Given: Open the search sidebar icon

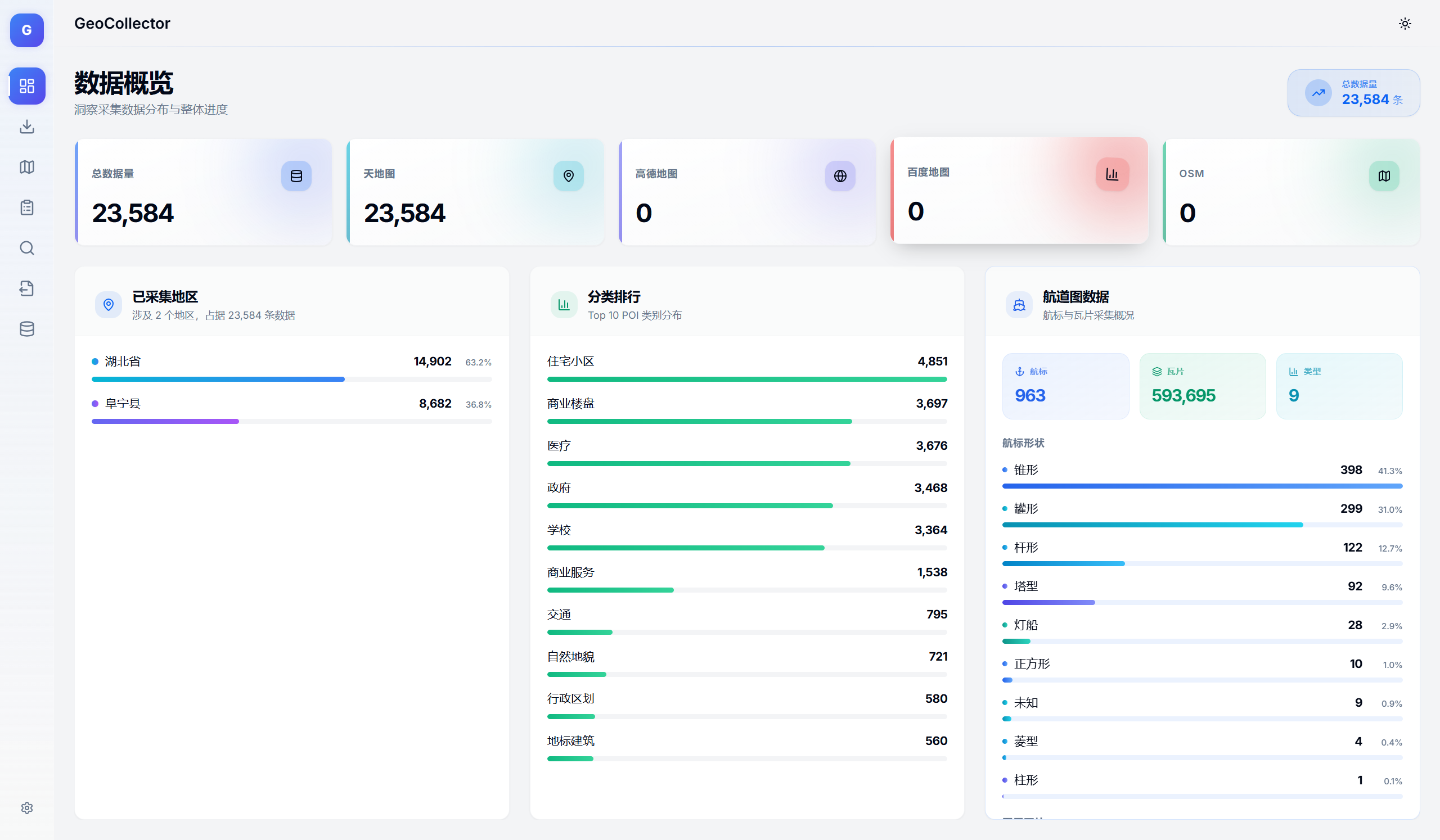Looking at the screenshot, I should coord(27,248).
